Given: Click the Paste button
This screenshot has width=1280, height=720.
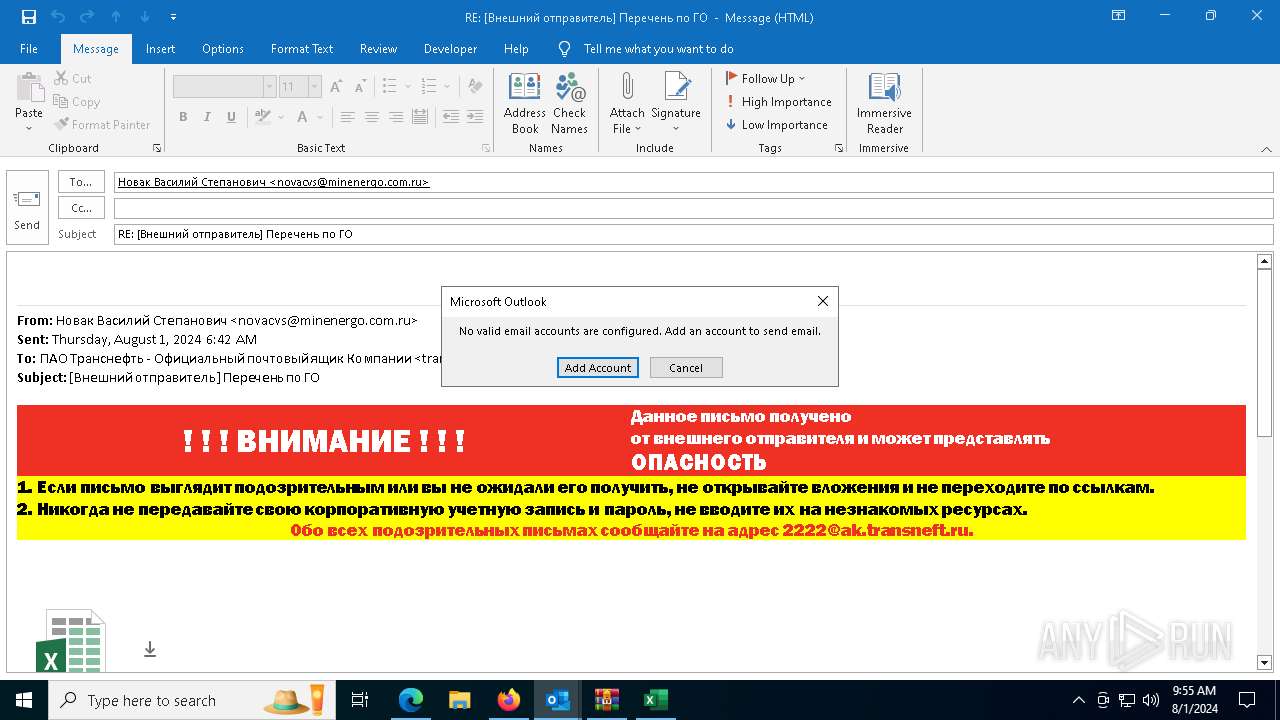Looking at the screenshot, I should pyautogui.click(x=29, y=103).
